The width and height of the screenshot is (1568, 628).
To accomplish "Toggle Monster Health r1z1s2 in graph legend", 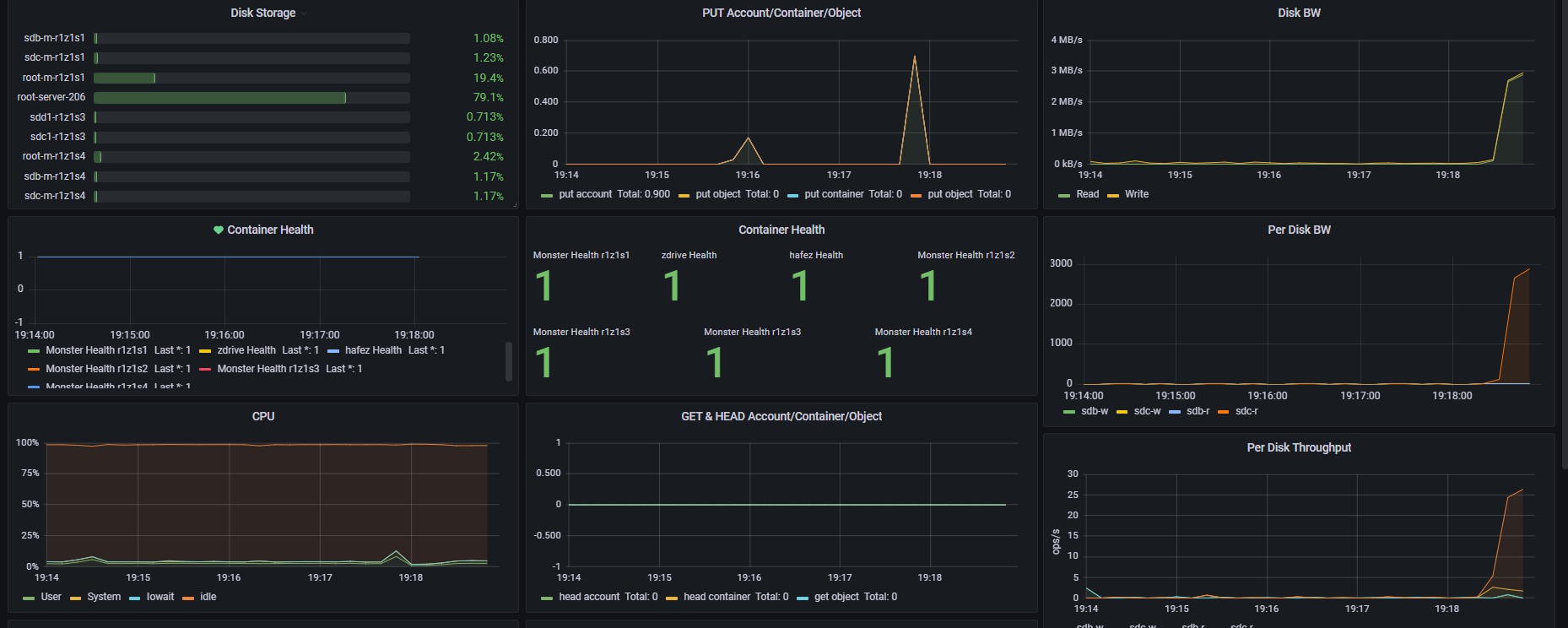I will click(x=96, y=369).
